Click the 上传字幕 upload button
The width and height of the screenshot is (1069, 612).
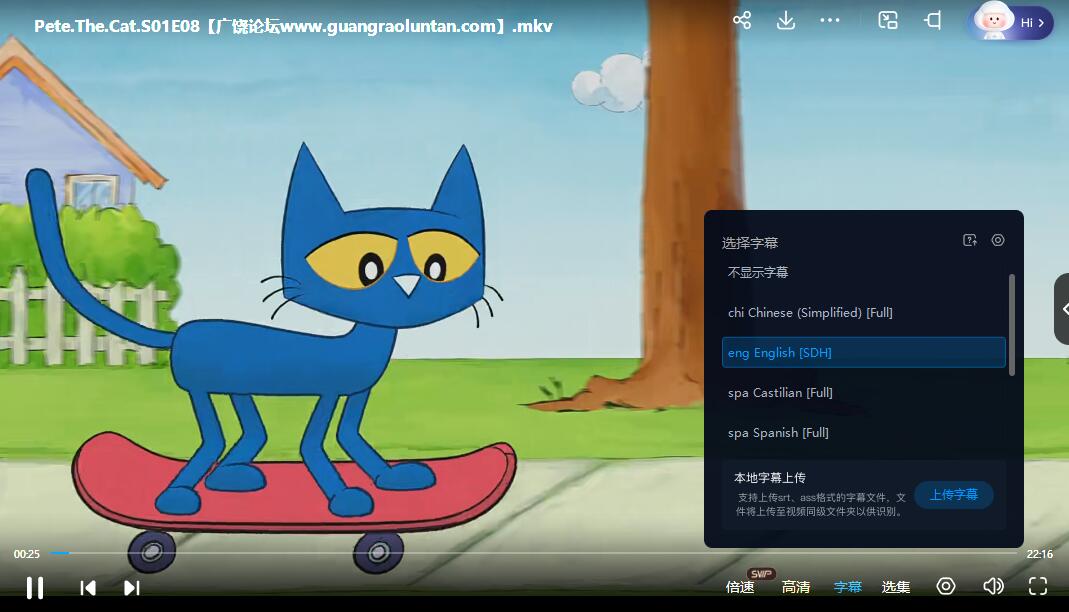click(x=954, y=495)
